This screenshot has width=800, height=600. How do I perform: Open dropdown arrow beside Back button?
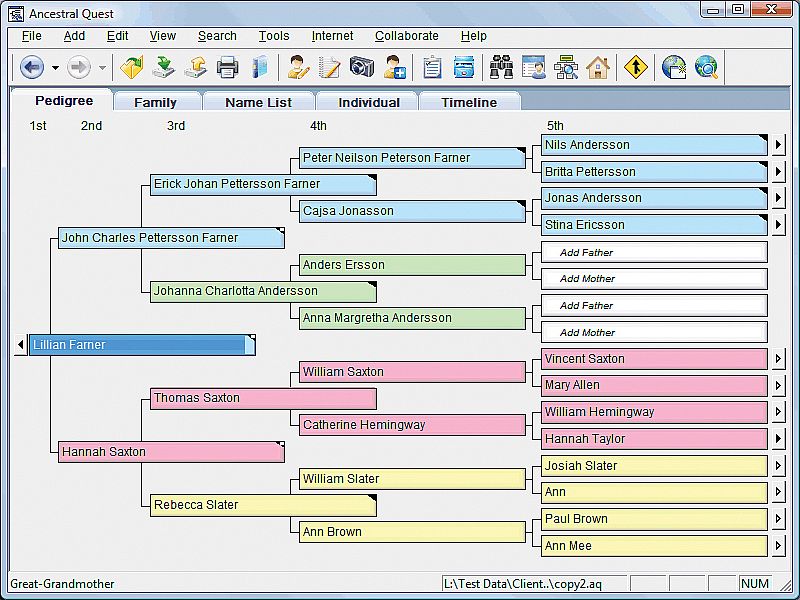point(55,68)
